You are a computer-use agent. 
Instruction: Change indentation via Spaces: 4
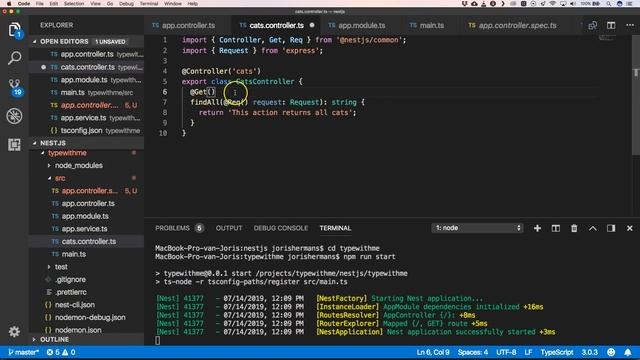(473, 352)
